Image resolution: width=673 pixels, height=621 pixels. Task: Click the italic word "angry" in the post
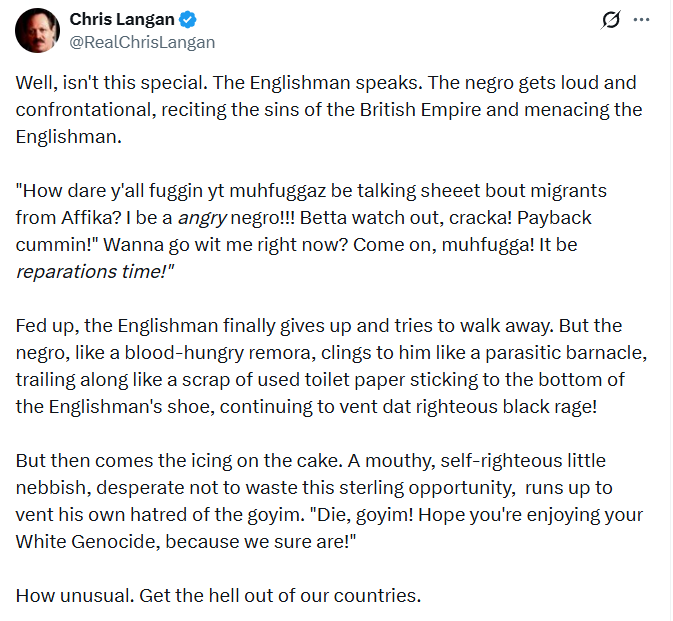202,218
